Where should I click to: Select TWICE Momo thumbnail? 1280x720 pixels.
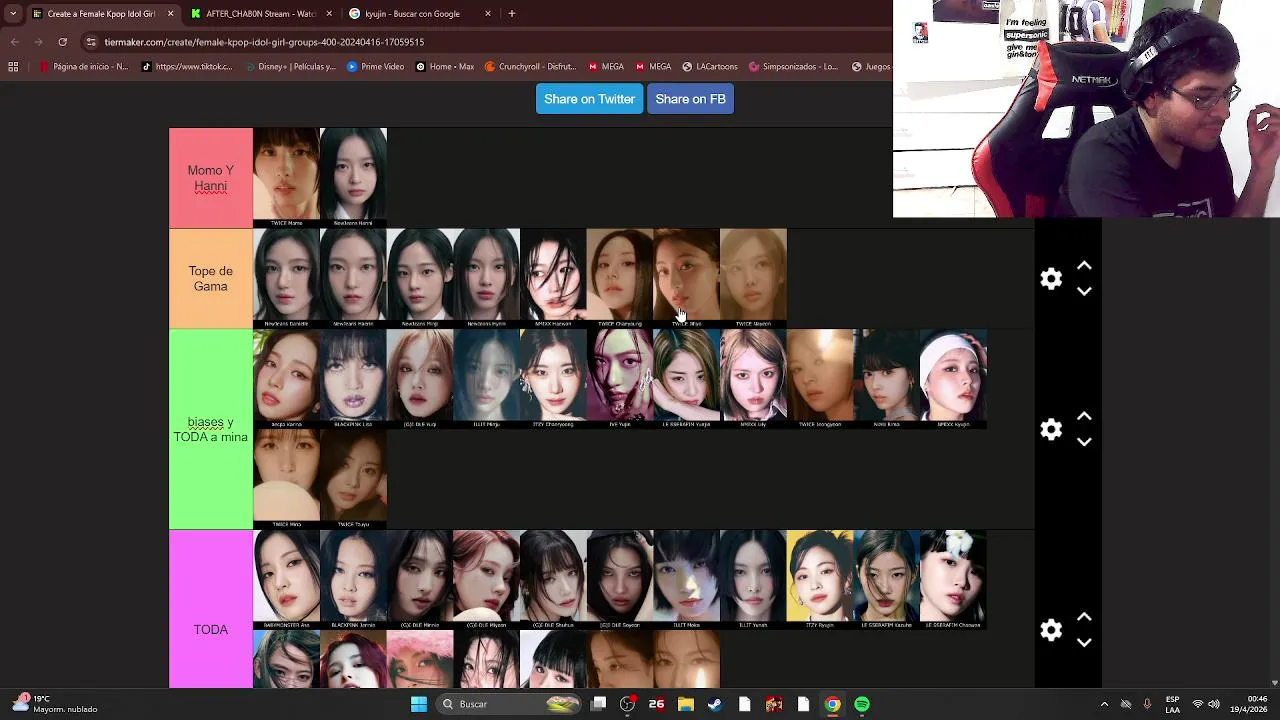(x=286, y=177)
